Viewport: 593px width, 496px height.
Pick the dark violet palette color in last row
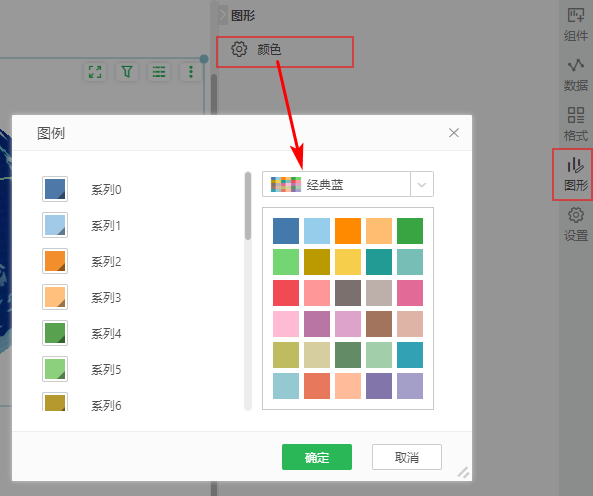pos(379,386)
